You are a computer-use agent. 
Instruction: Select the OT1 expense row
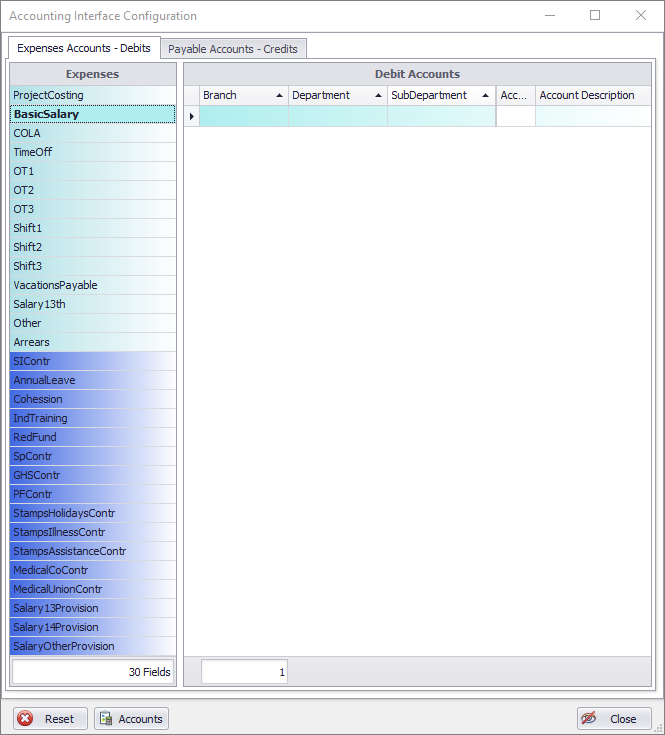tap(93, 171)
